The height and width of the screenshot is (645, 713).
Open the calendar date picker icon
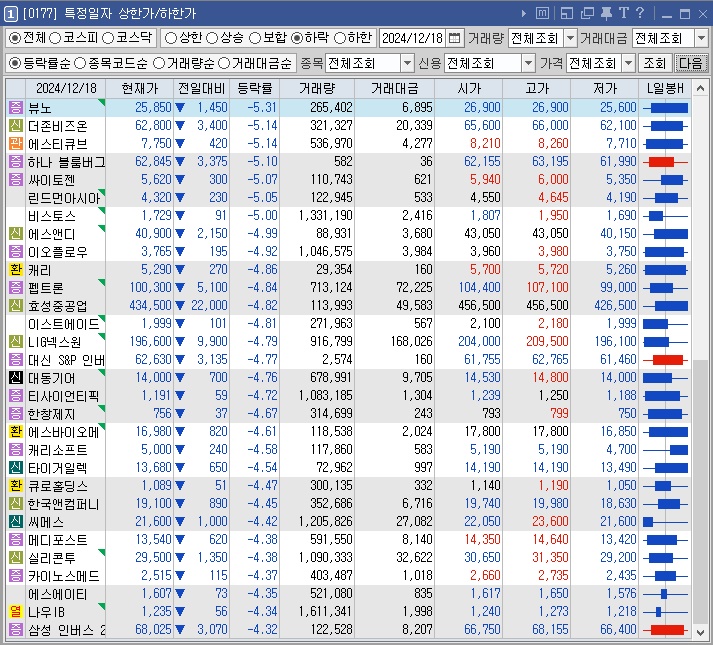[454, 38]
